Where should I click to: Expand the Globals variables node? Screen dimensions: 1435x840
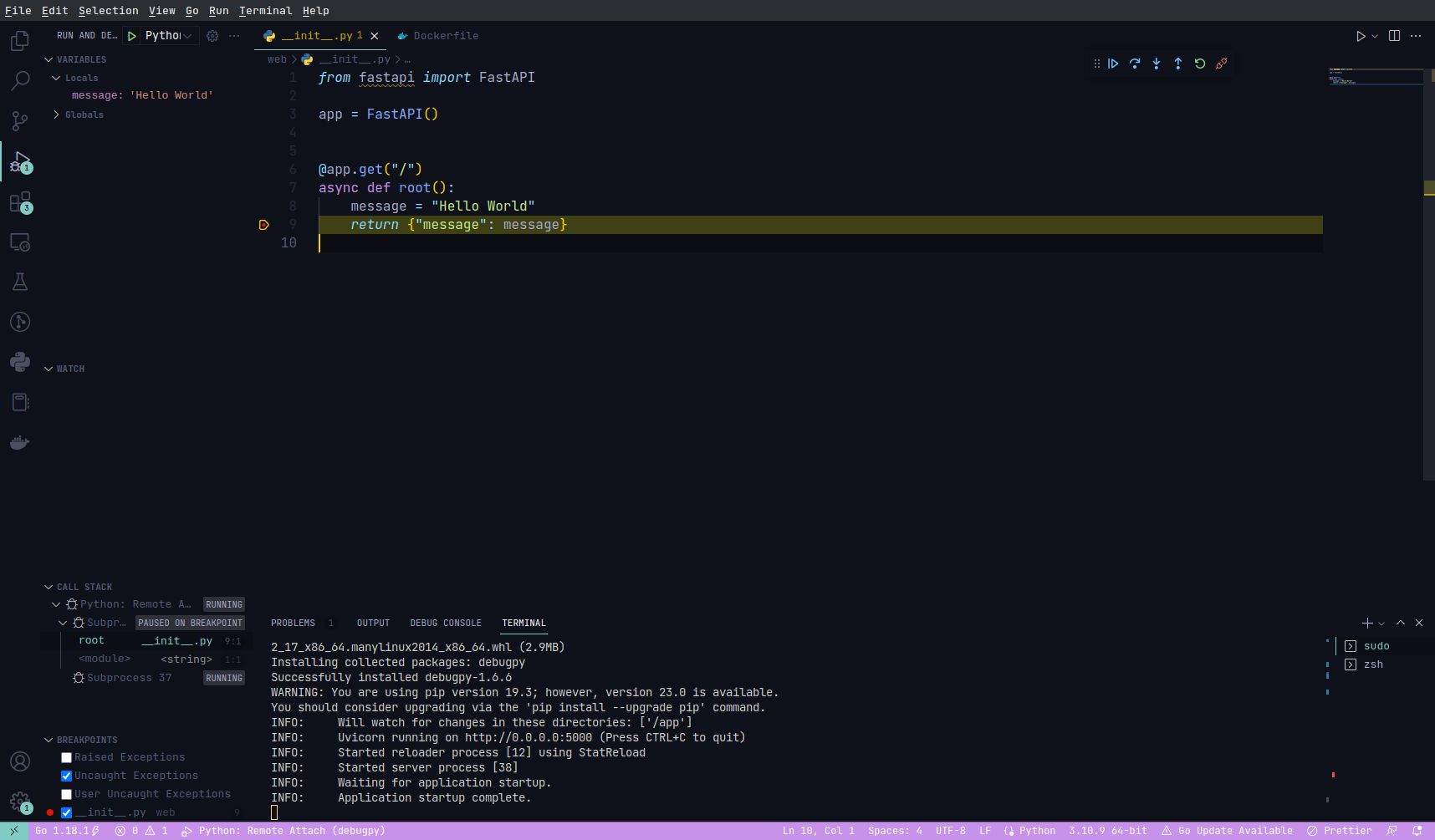pos(56,115)
